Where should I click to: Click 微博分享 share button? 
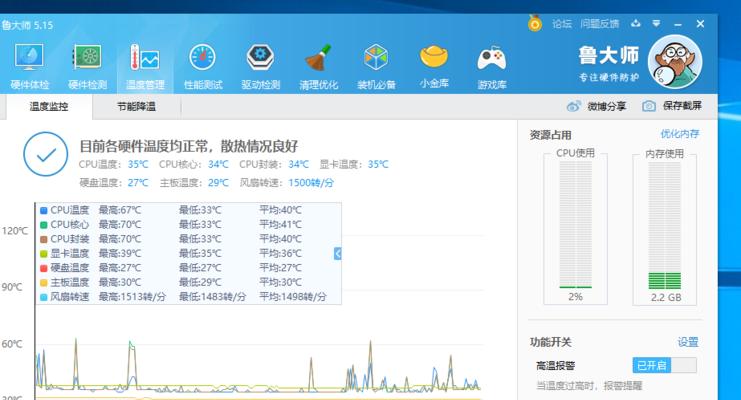(596, 106)
